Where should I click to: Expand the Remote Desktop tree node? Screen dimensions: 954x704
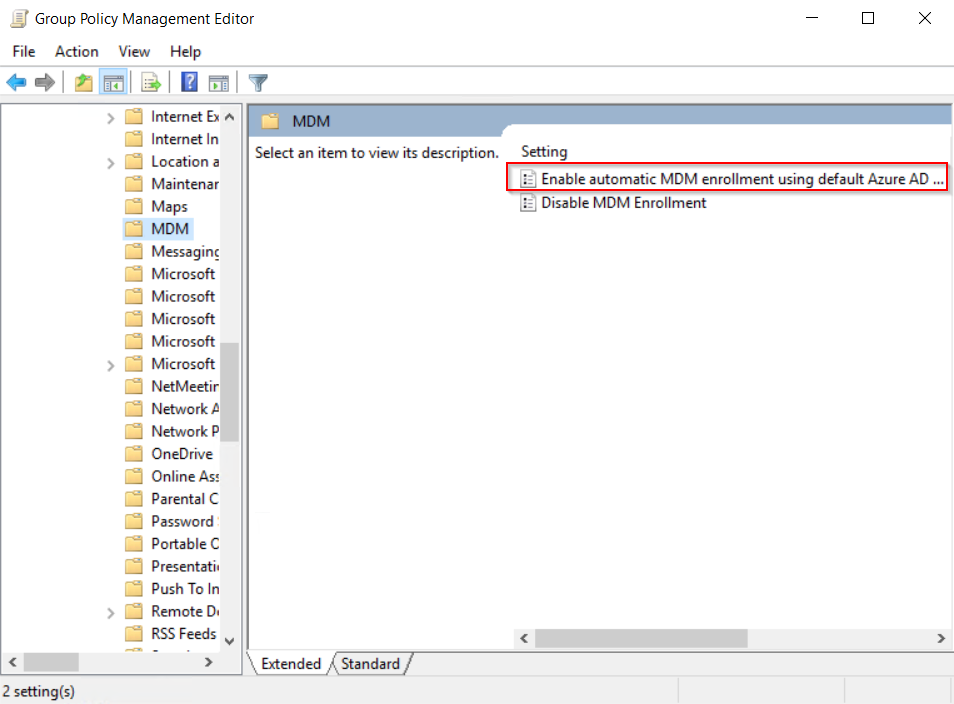(x=110, y=613)
